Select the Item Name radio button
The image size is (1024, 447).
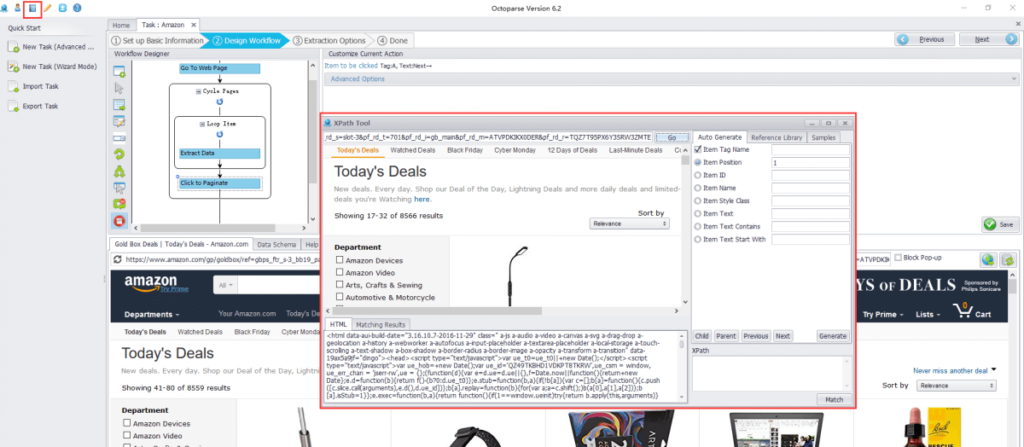pos(698,188)
